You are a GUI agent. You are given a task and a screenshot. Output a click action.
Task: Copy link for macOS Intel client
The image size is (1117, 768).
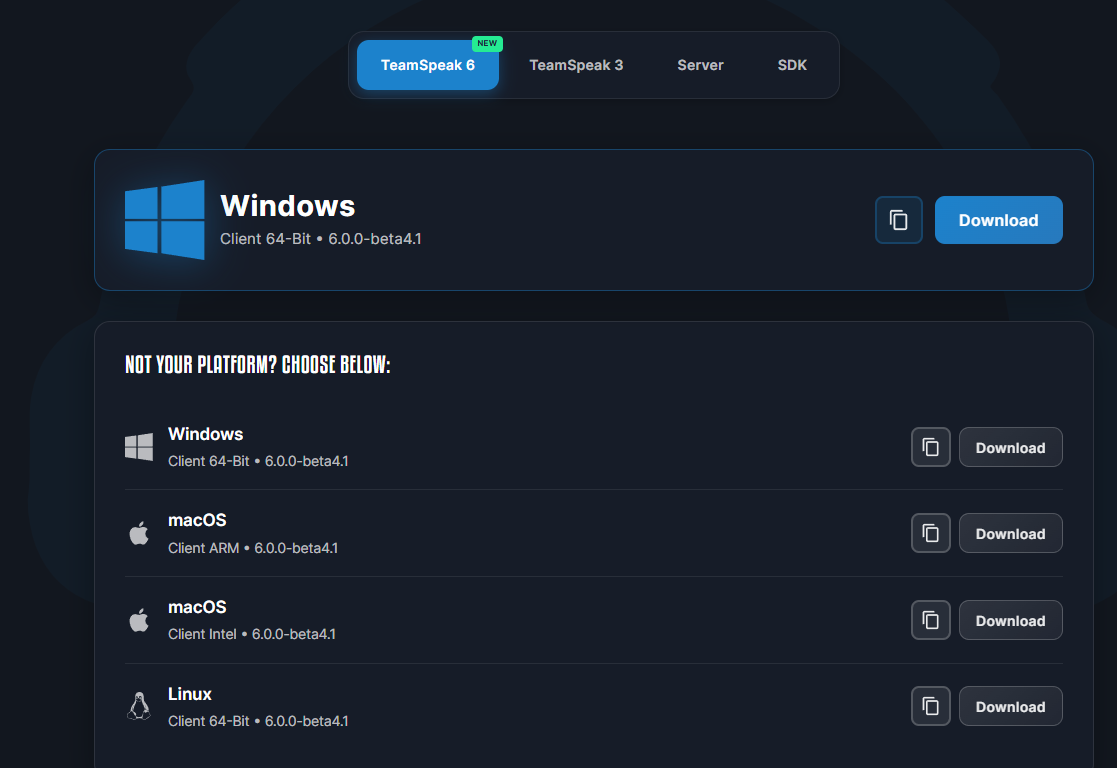click(x=930, y=620)
